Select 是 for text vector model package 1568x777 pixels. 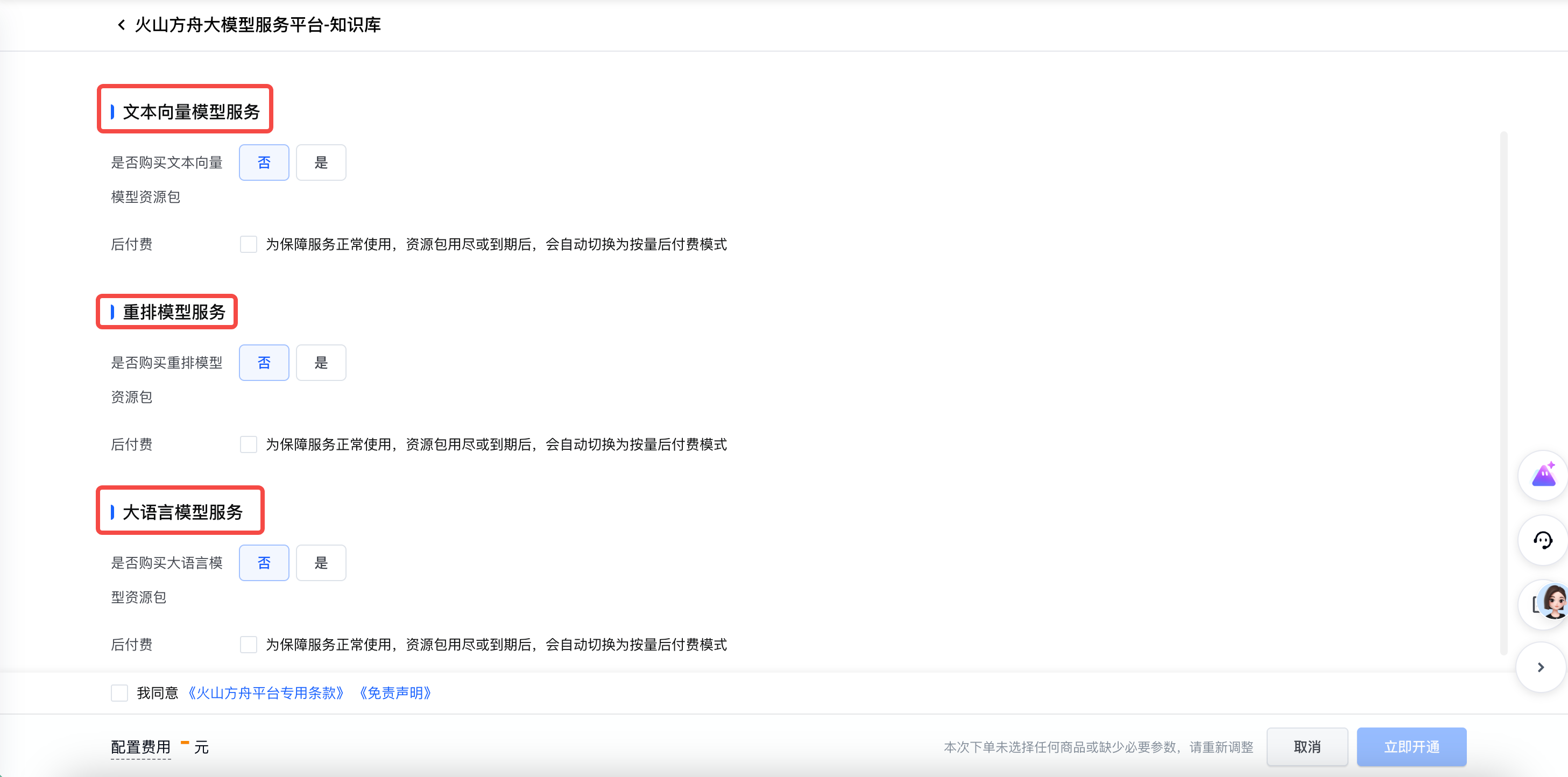[321, 163]
